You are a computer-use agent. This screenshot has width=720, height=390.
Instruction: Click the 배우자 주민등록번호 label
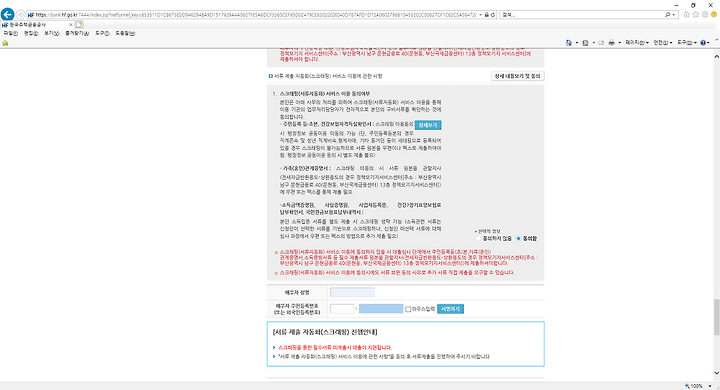pos(297,309)
